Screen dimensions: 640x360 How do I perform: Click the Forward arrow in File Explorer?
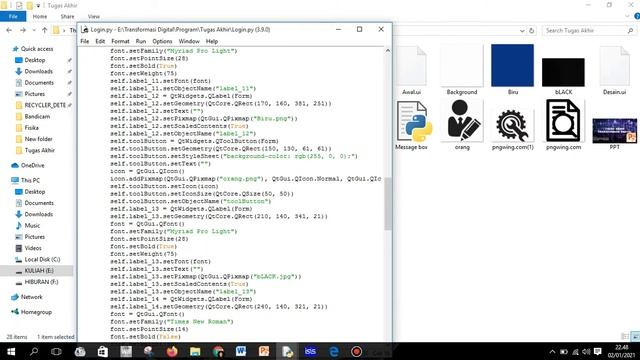(23, 30)
